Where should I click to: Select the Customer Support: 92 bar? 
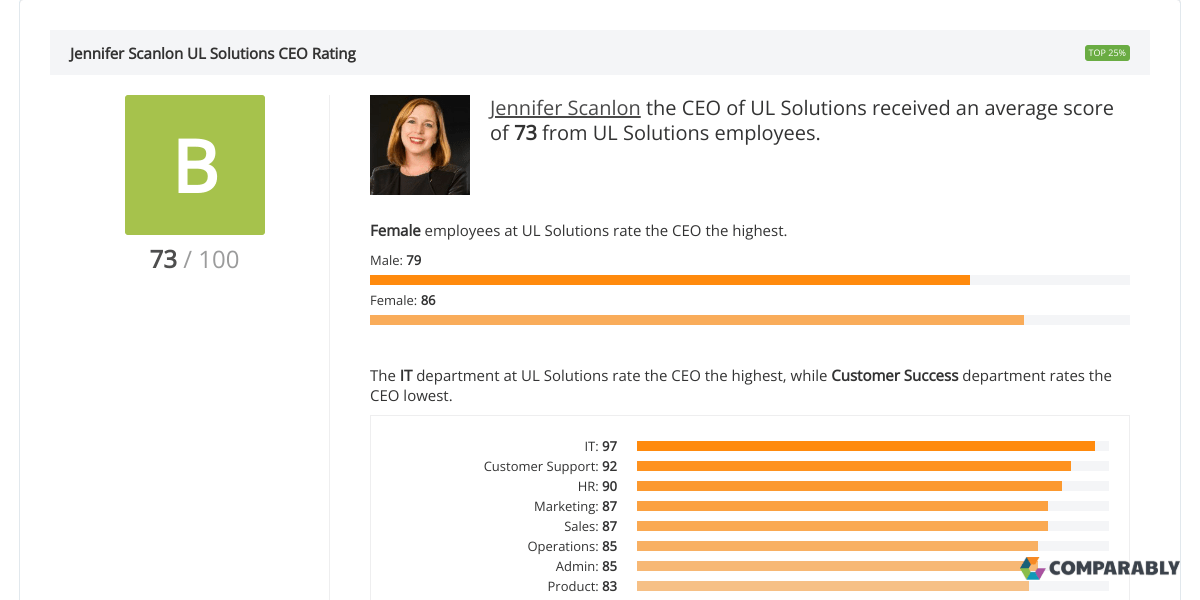click(854, 465)
